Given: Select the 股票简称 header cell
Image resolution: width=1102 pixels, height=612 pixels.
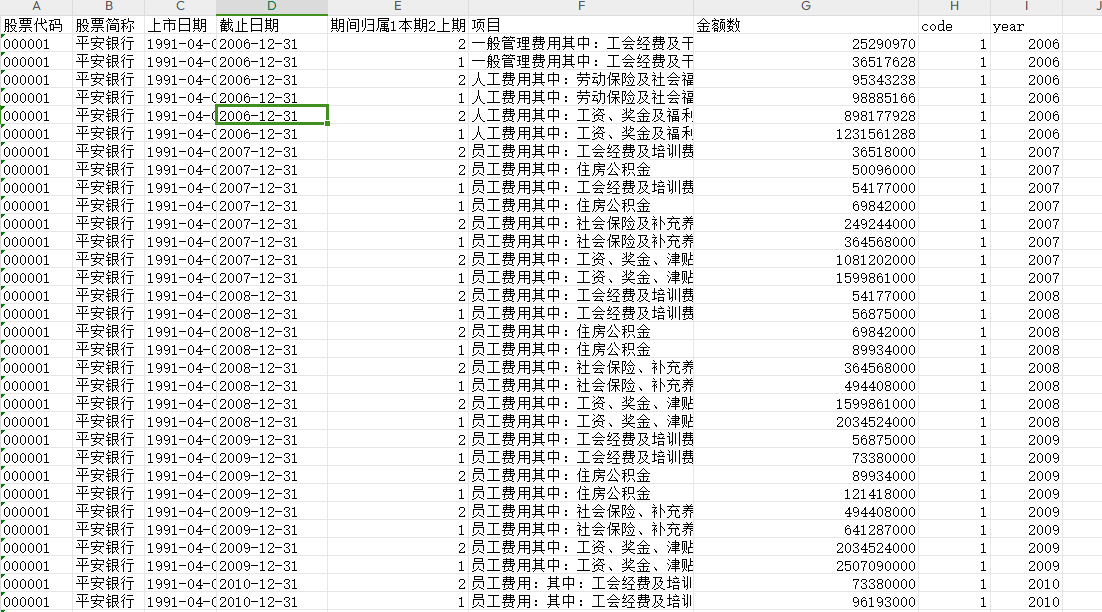Looking at the screenshot, I should (108, 26).
